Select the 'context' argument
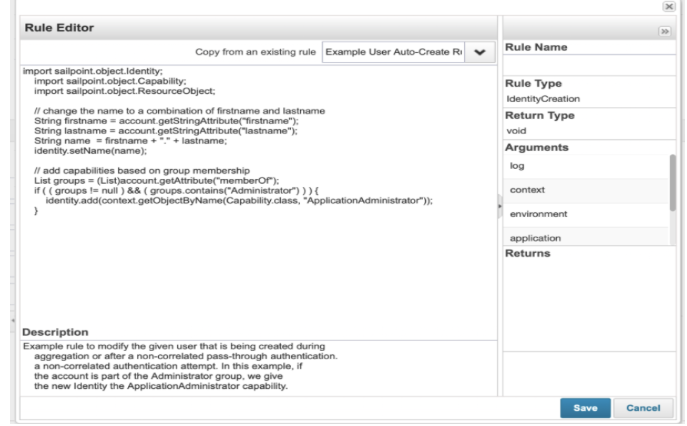The height and width of the screenshot is (426, 687). coord(586,190)
